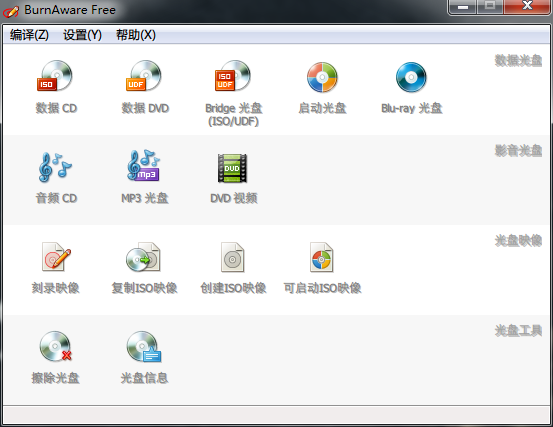Click the 光盘信息 text label
The height and width of the screenshot is (427, 553).
click(144, 378)
